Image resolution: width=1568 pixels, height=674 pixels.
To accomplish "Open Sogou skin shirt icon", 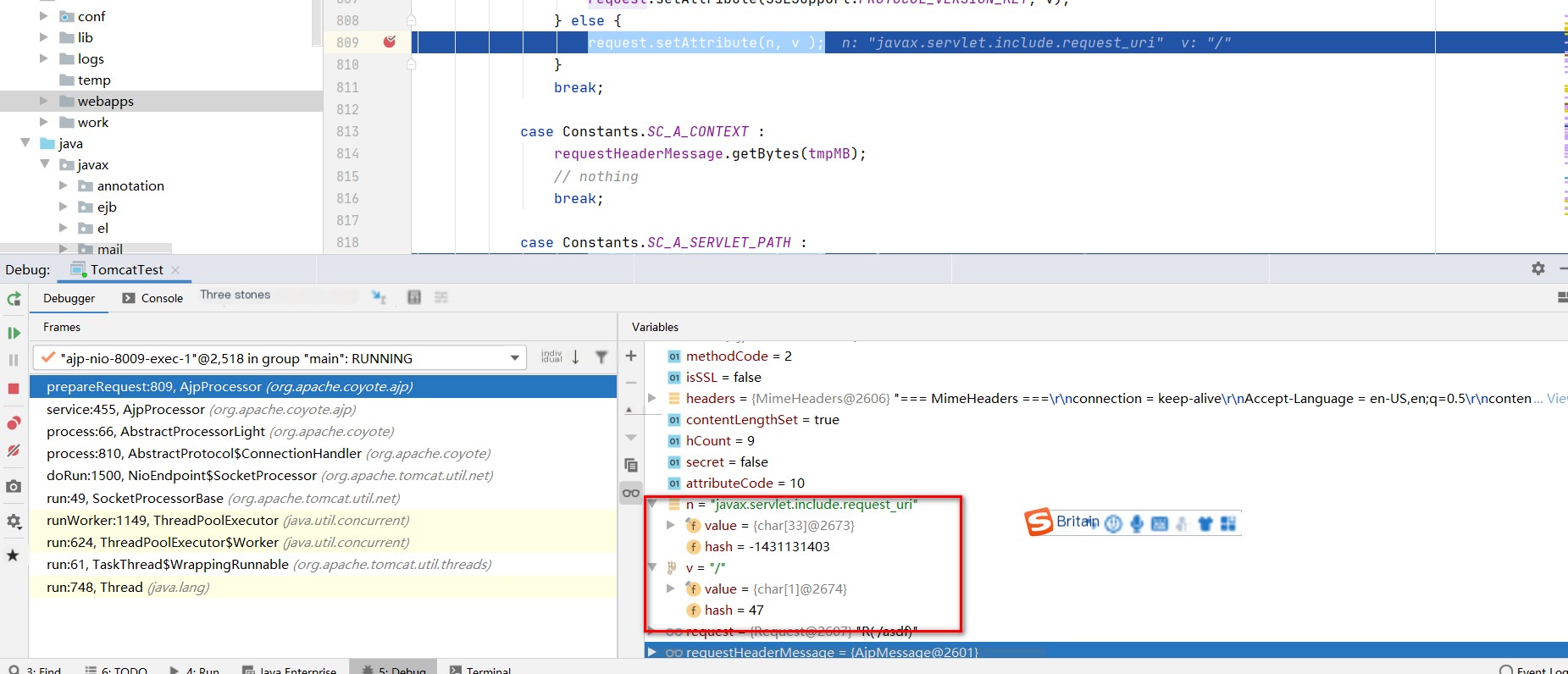I will (1205, 524).
